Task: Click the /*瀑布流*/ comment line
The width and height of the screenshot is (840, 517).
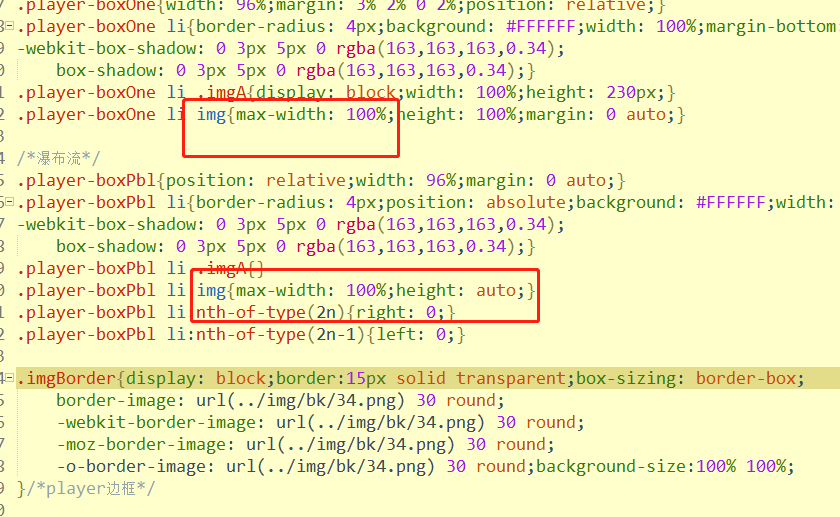Action: (59, 158)
